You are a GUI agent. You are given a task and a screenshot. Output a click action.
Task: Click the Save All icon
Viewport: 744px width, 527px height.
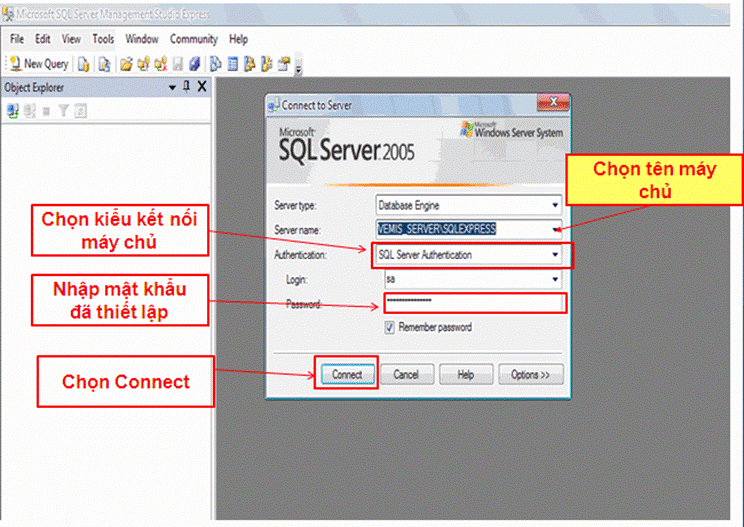click(x=195, y=64)
